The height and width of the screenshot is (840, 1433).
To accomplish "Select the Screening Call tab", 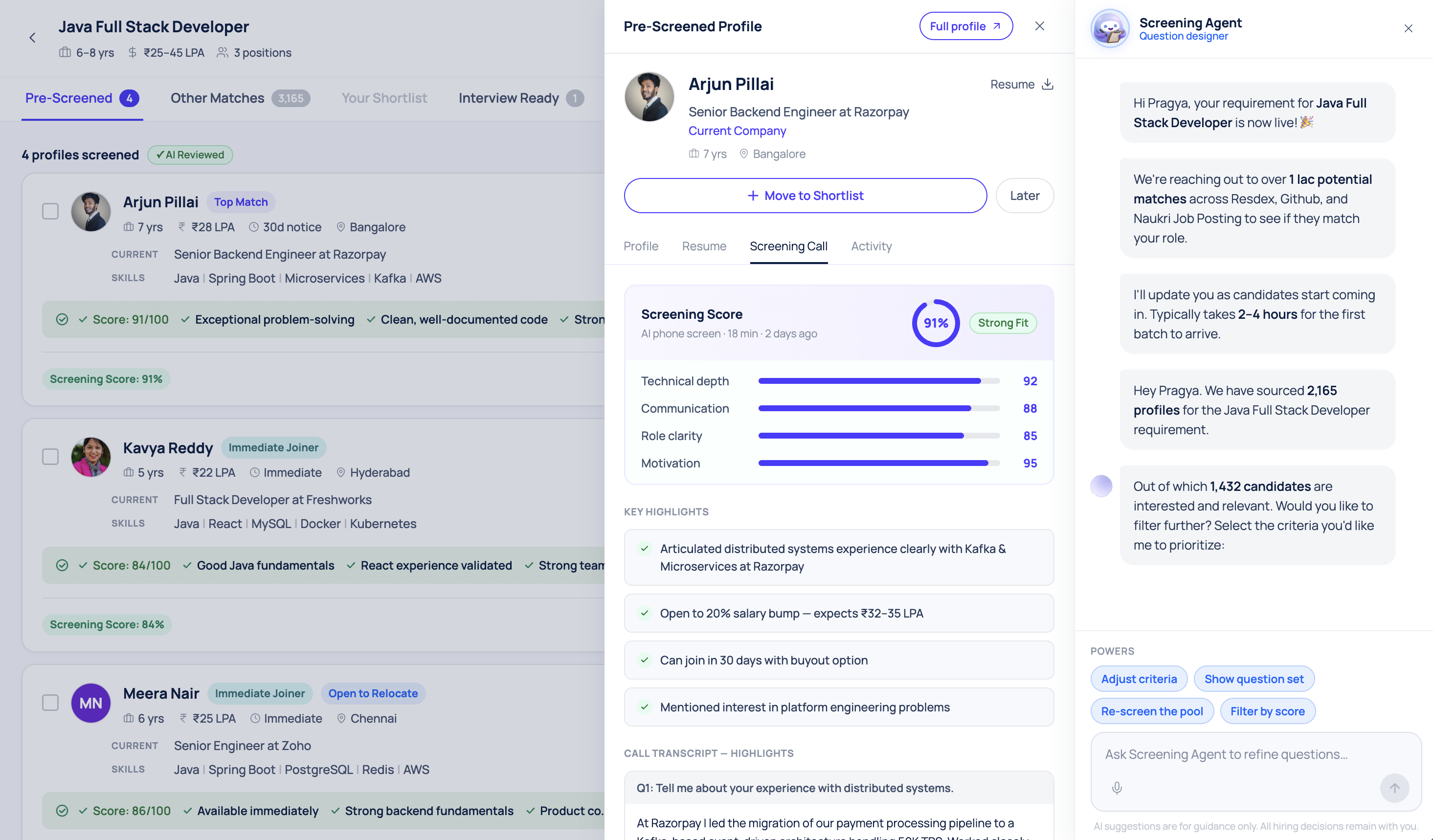I will tap(788, 246).
